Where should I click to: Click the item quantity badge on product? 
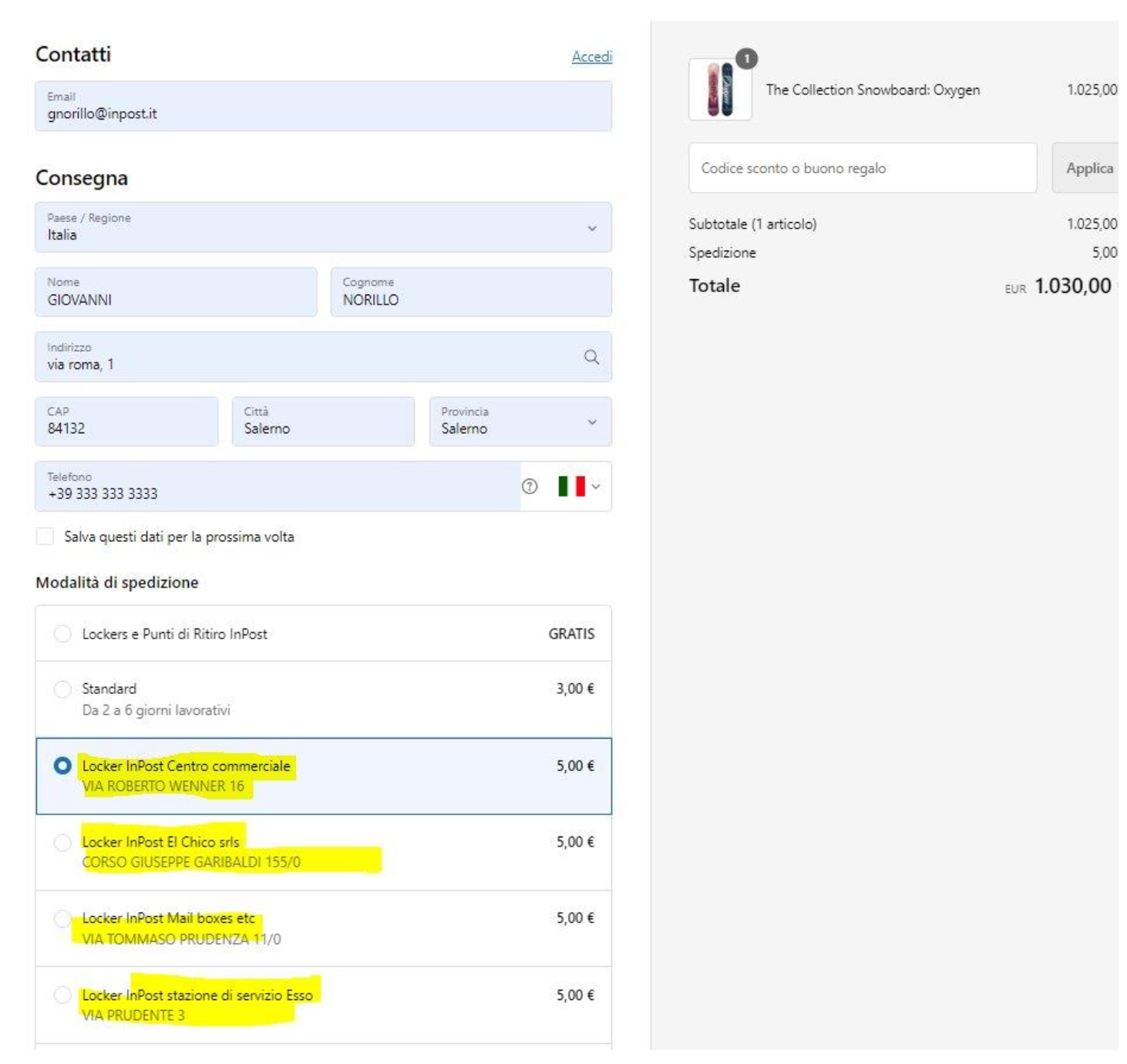point(746,59)
